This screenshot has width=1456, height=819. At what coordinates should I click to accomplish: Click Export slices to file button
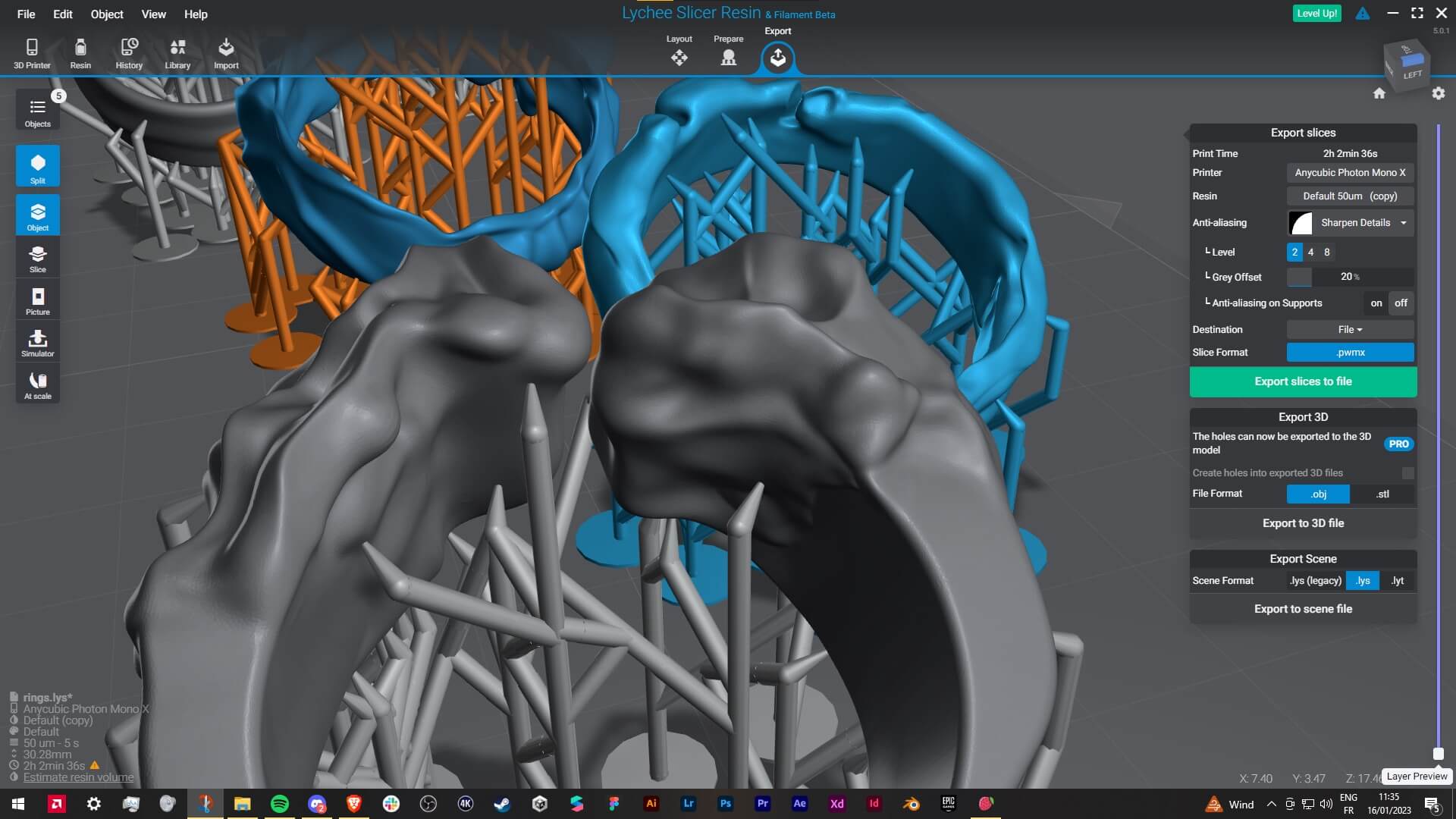click(1303, 382)
